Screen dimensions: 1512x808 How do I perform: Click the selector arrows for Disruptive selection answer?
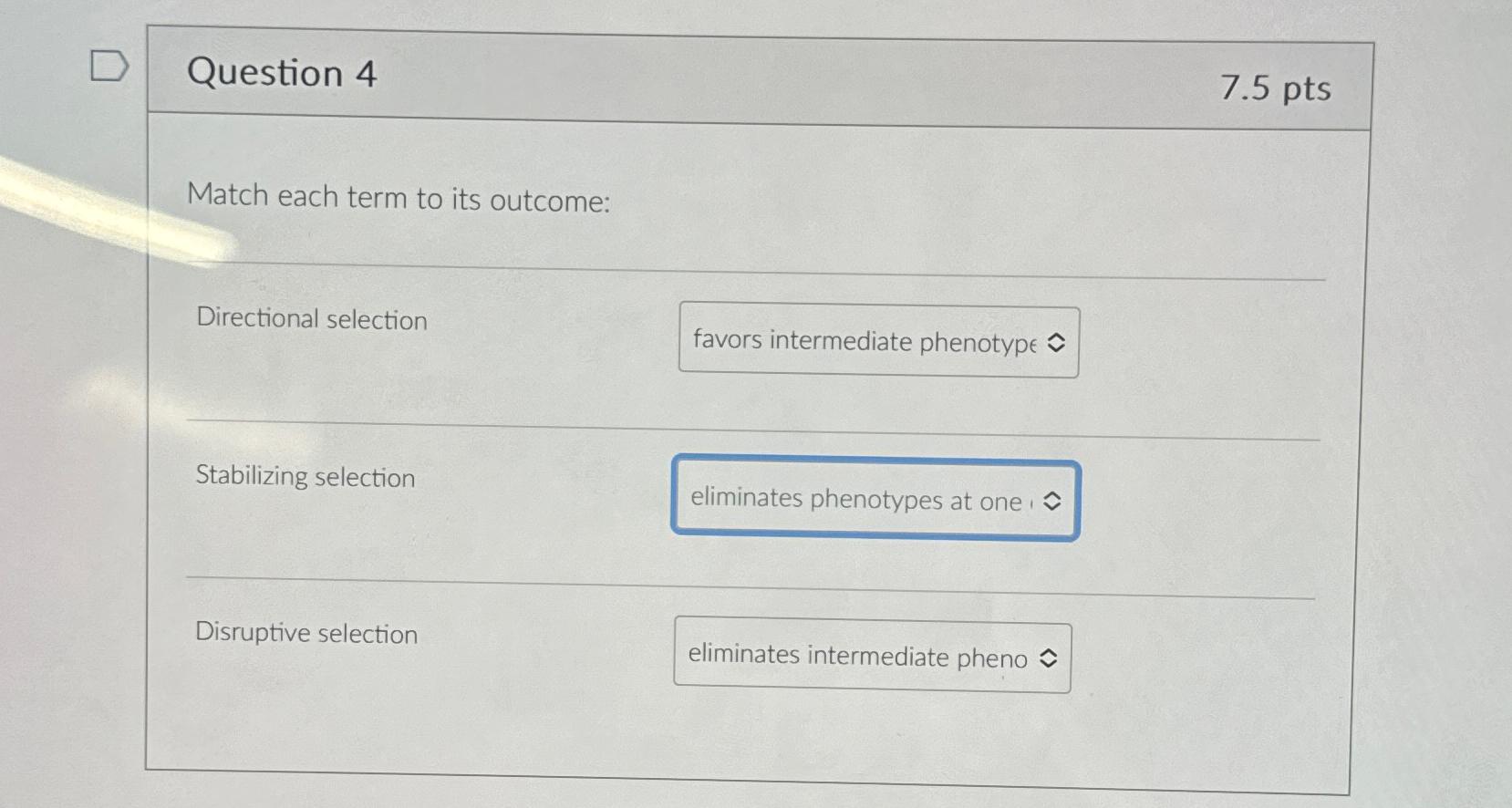coord(1047,658)
